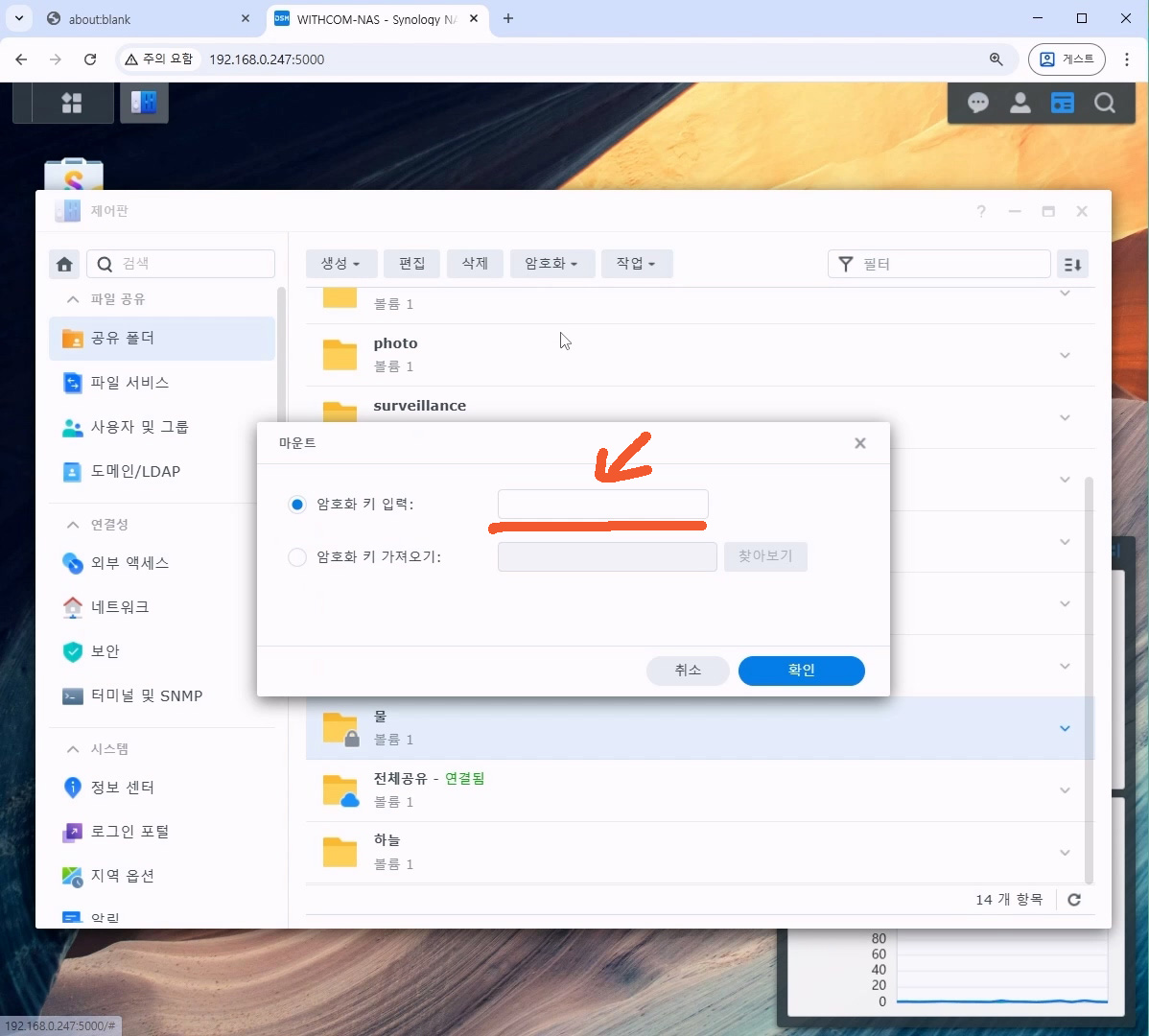Collapse the 파일 공유 sidebar section
Image resolution: width=1149 pixels, height=1036 pixels.
(73, 299)
